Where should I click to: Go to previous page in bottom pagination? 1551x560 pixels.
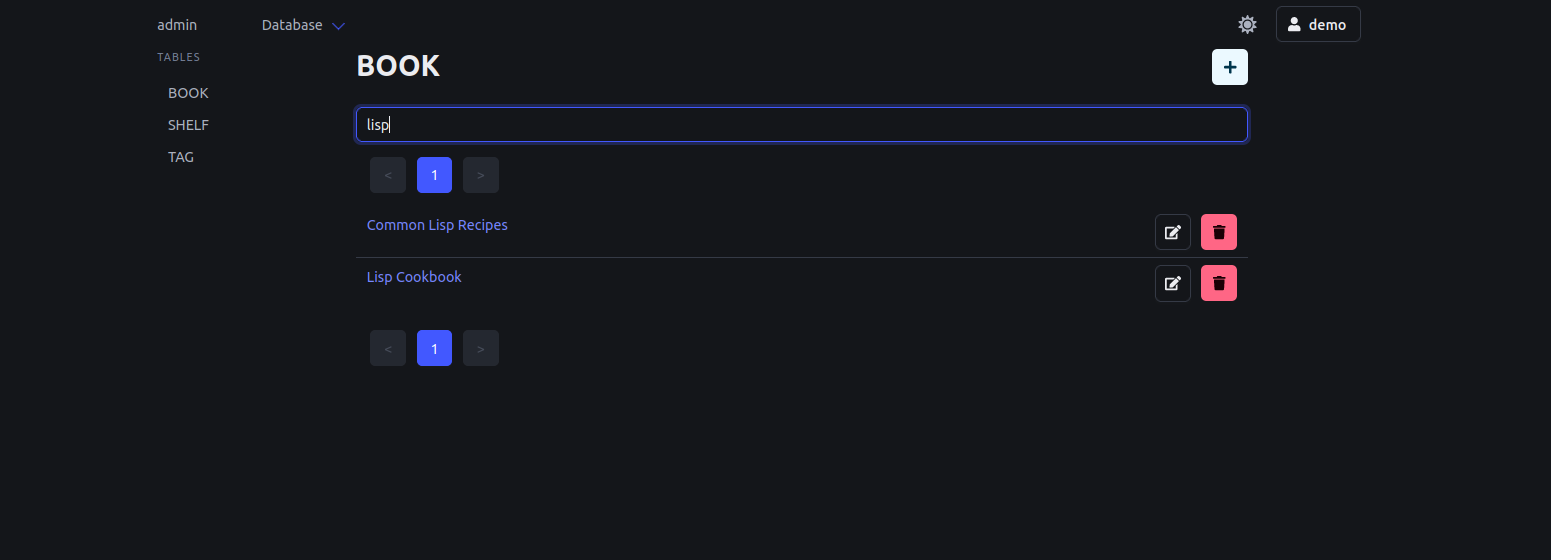pyautogui.click(x=388, y=348)
